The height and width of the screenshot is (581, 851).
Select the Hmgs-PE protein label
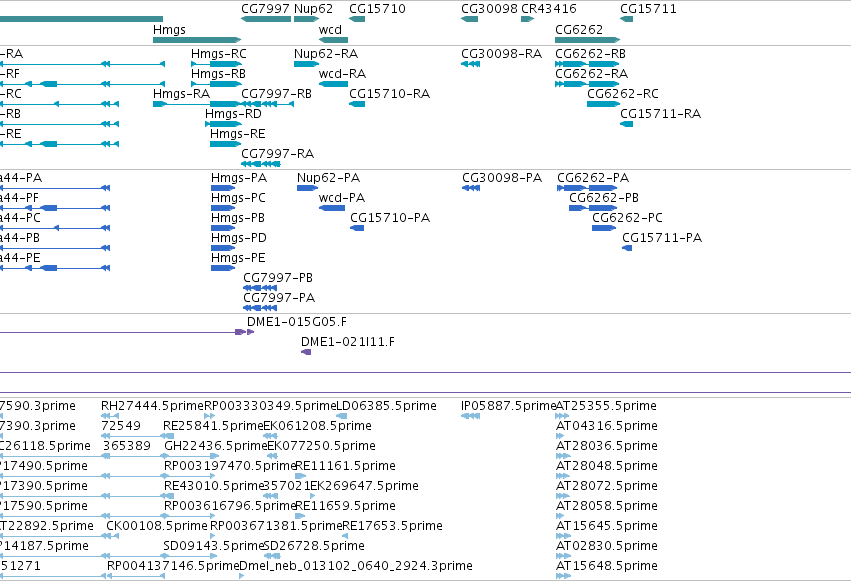tap(238, 258)
